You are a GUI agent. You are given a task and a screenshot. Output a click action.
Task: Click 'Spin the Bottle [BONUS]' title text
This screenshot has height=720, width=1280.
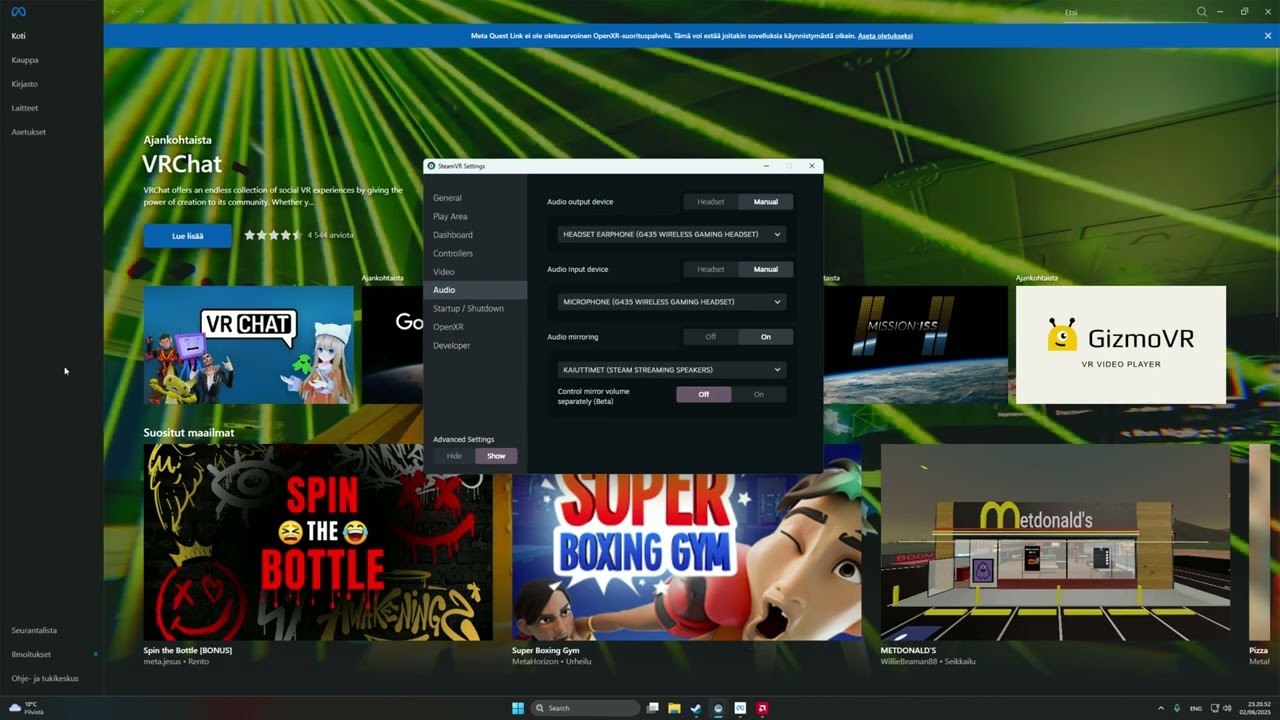click(188, 650)
